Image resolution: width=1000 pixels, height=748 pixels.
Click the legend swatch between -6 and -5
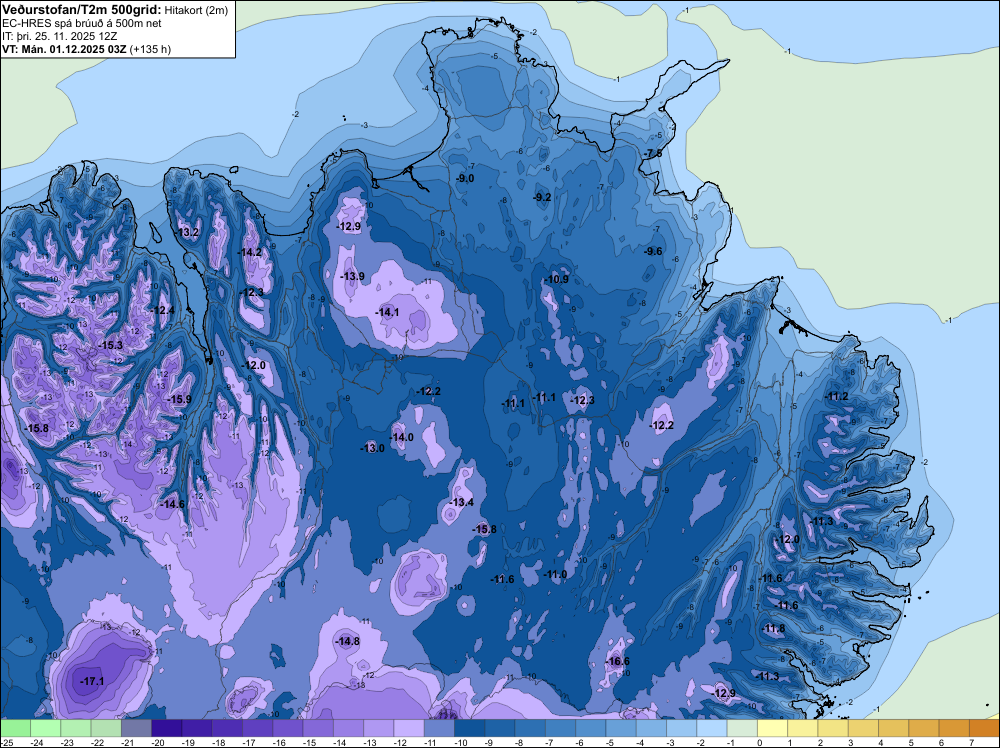point(591,728)
